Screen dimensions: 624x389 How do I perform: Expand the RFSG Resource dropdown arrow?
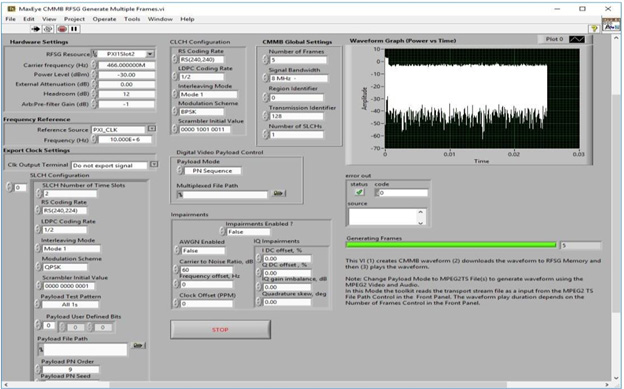click(x=150, y=54)
